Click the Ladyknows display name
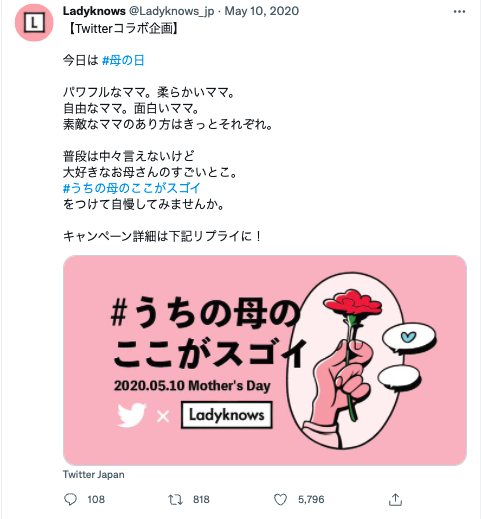Image resolution: width=481 pixels, height=519 pixels. [x=94, y=11]
